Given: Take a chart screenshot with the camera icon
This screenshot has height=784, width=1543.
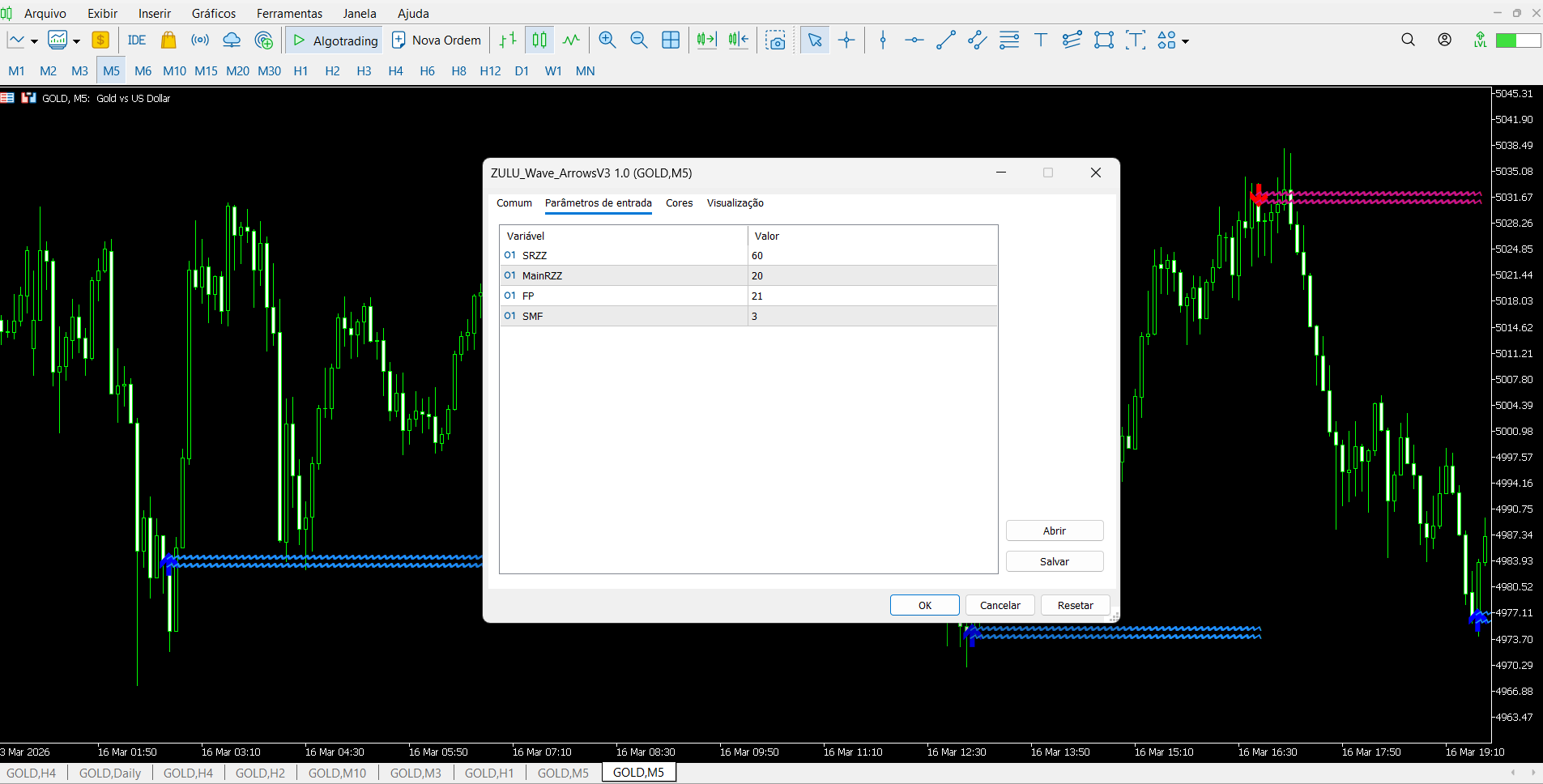Looking at the screenshot, I should pyautogui.click(x=775, y=40).
